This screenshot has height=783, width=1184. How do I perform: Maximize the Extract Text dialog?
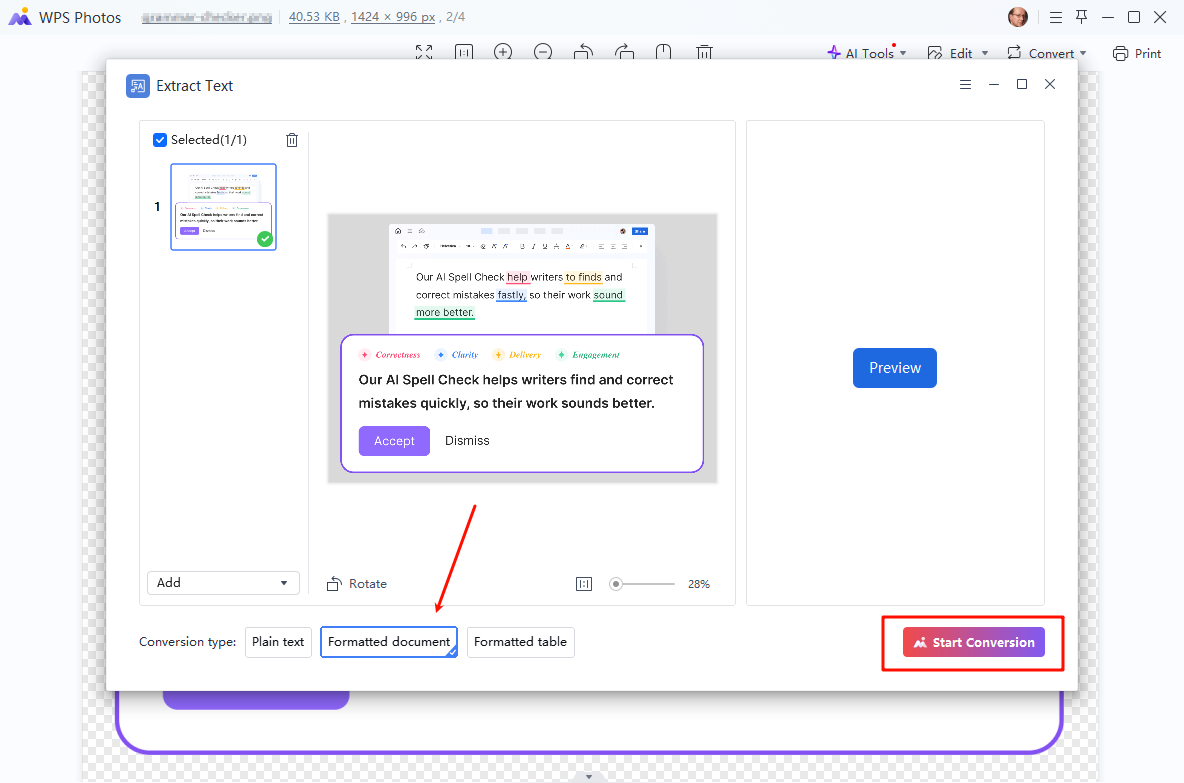click(1022, 84)
